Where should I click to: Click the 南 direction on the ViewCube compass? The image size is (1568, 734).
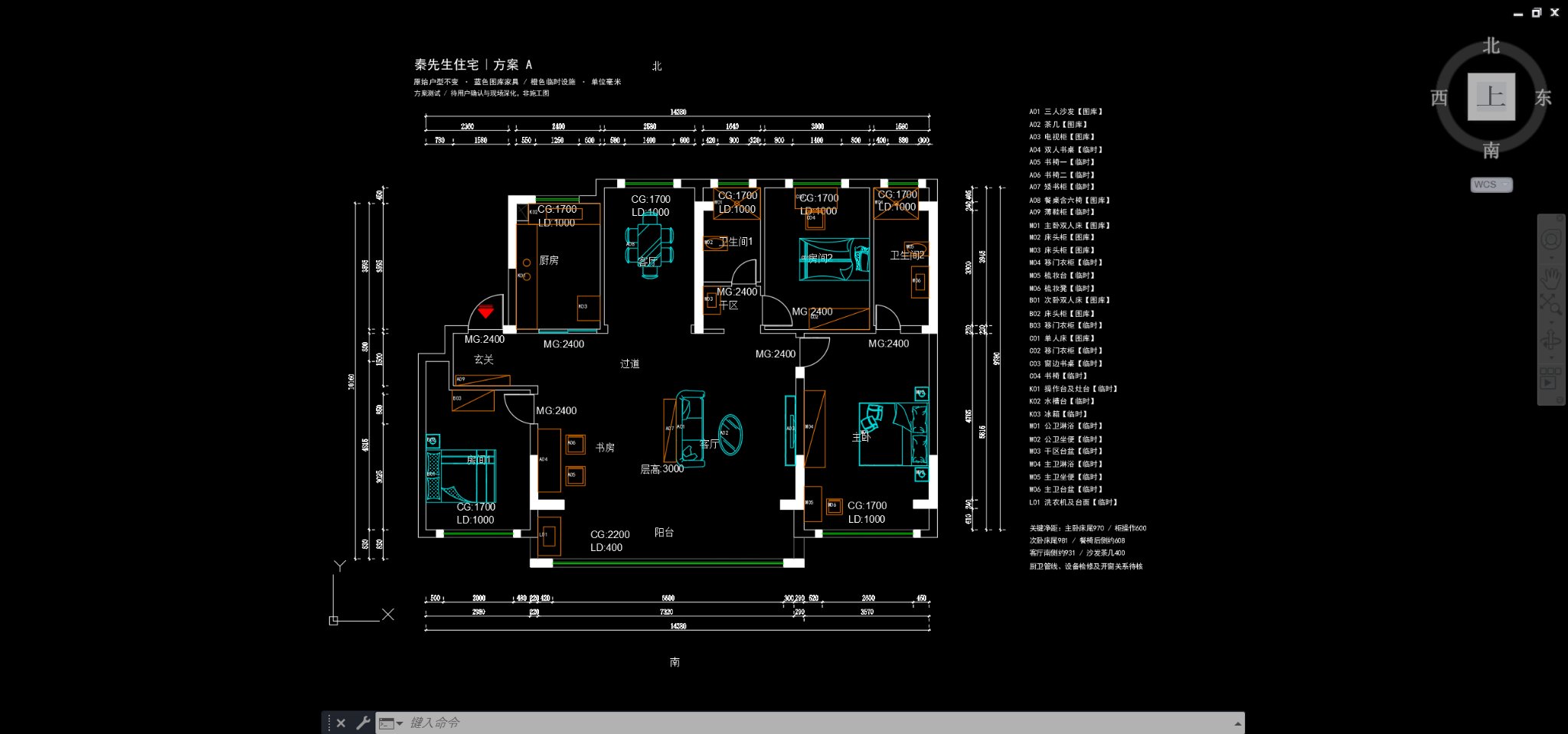(x=1491, y=150)
